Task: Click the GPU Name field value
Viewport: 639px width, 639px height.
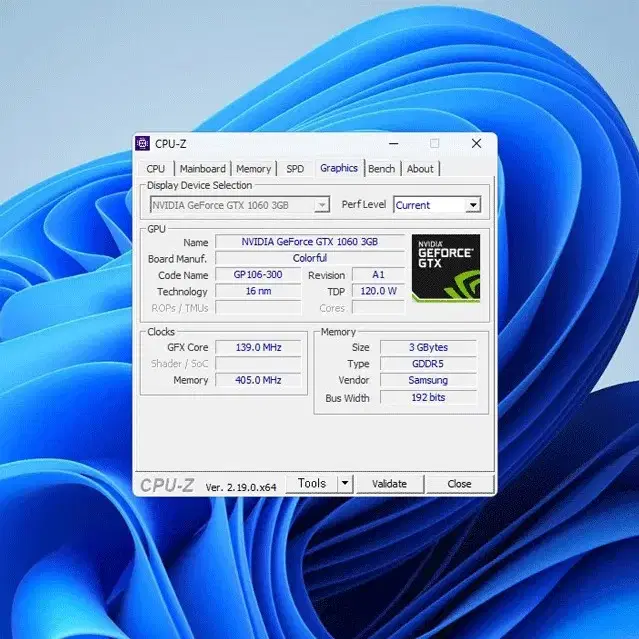Action: coord(310,242)
